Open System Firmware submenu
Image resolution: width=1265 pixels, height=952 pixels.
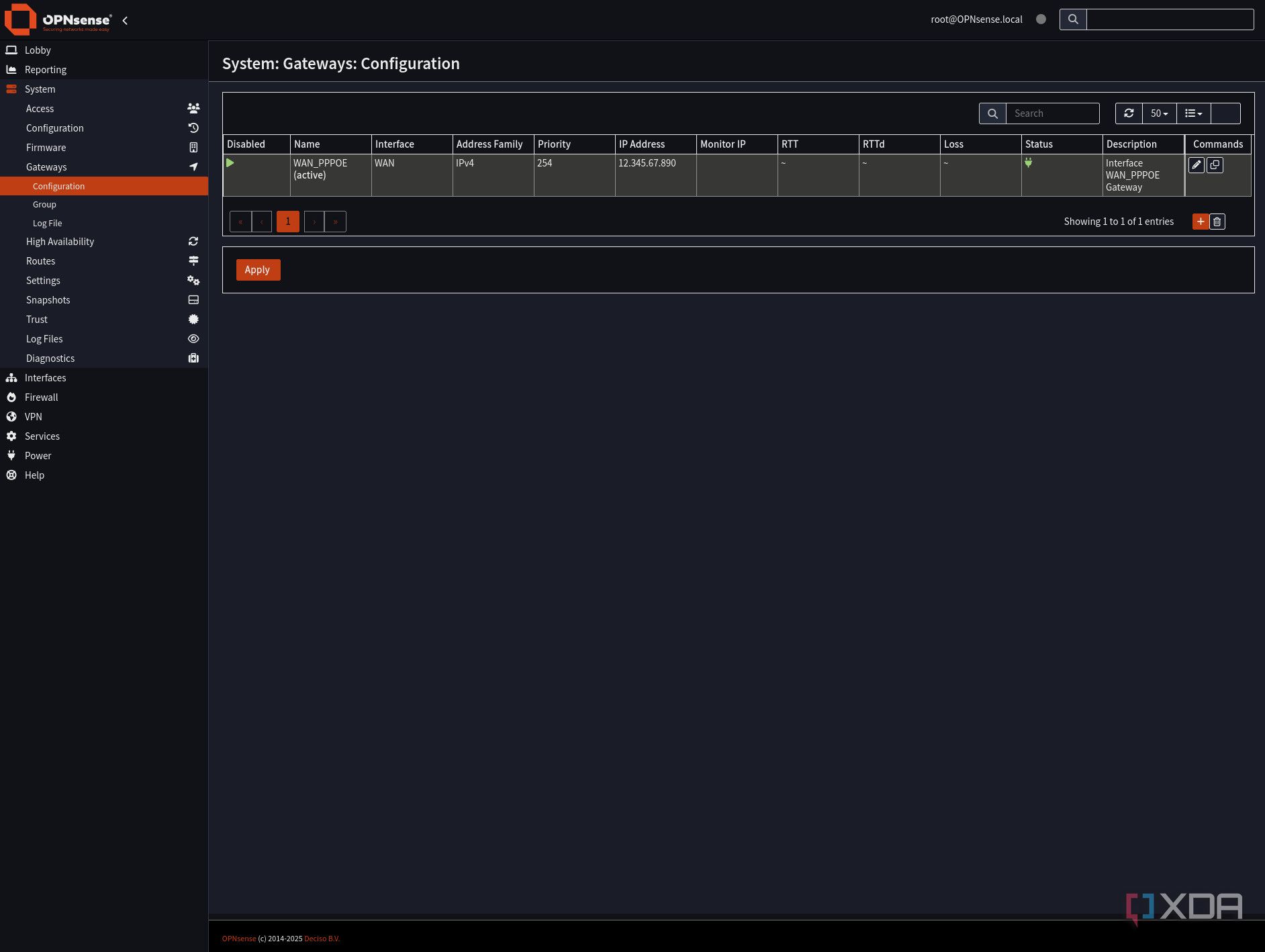pyautogui.click(x=104, y=148)
